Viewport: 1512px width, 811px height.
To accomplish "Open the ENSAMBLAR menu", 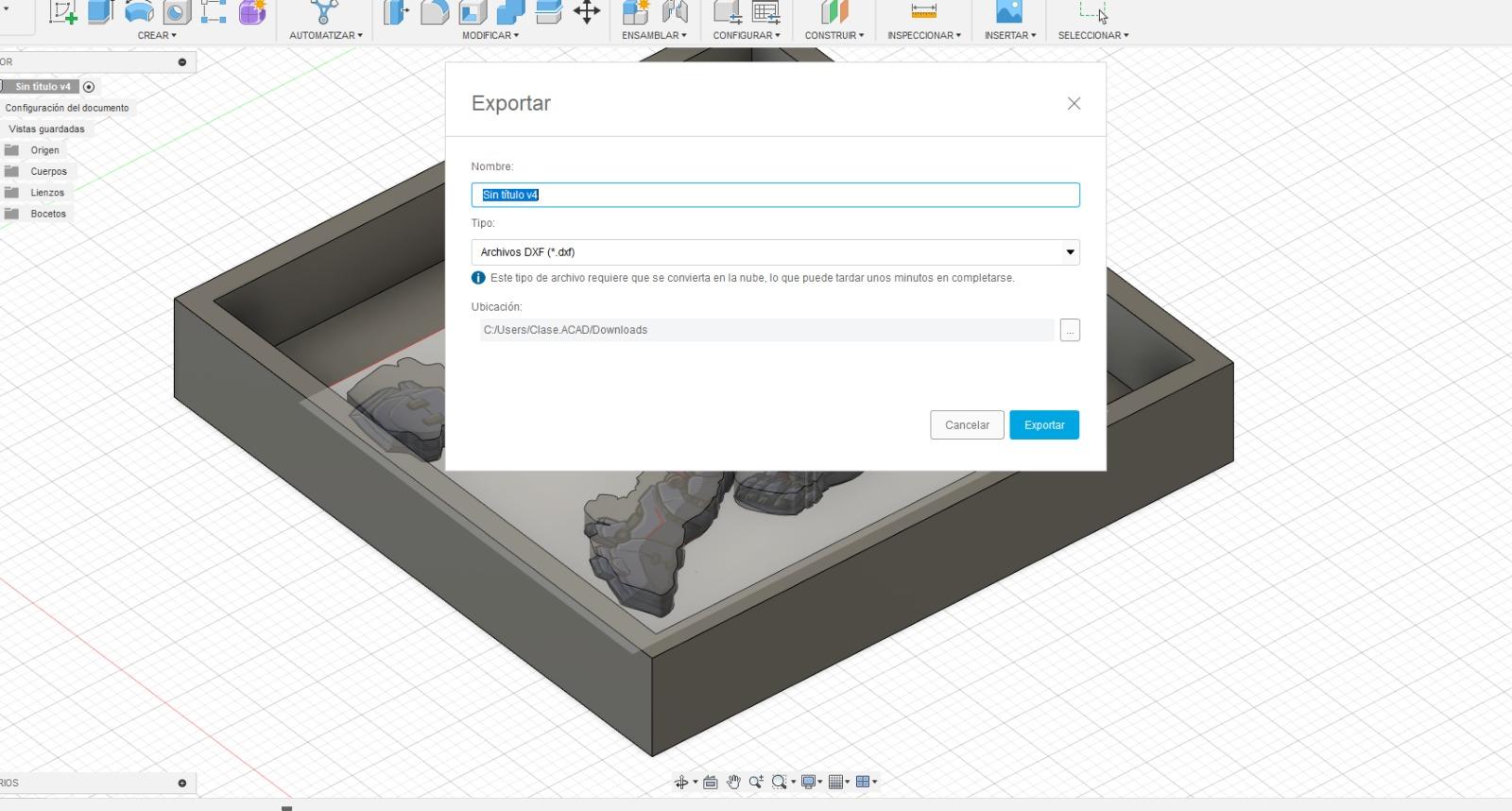I will [x=654, y=35].
